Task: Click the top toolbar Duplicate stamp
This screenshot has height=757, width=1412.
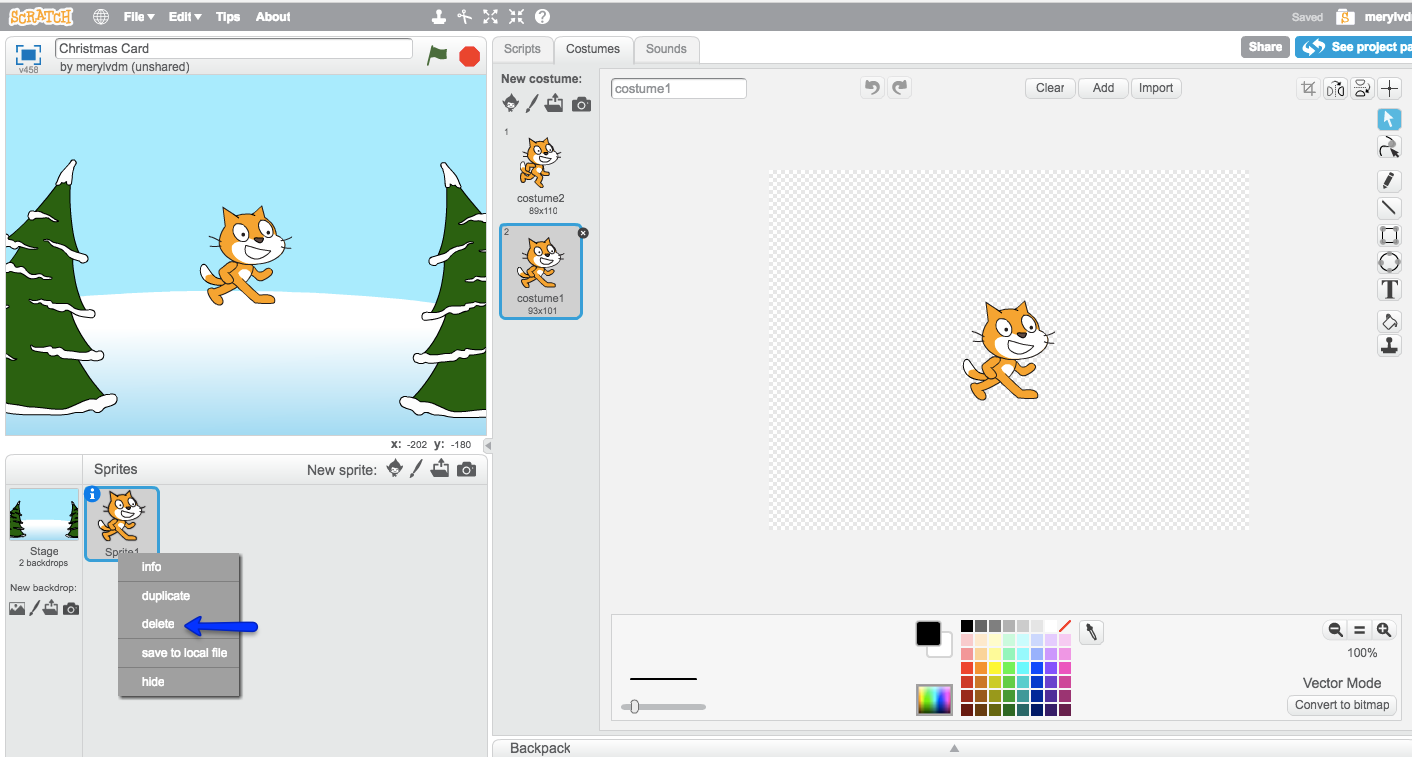Action: point(438,16)
